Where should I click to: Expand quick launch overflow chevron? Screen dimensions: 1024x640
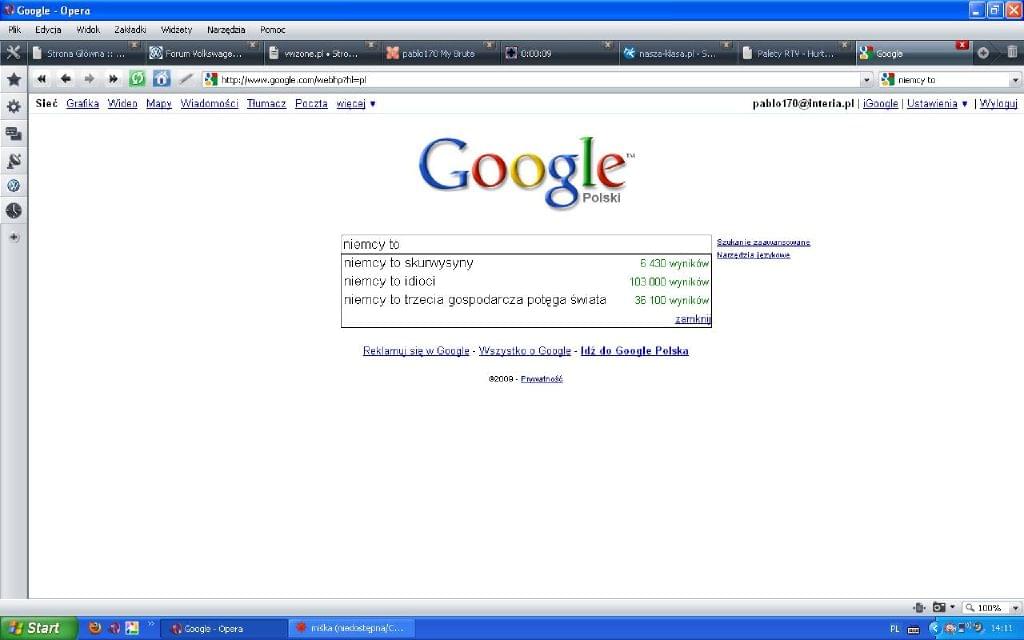(x=151, y=624)
